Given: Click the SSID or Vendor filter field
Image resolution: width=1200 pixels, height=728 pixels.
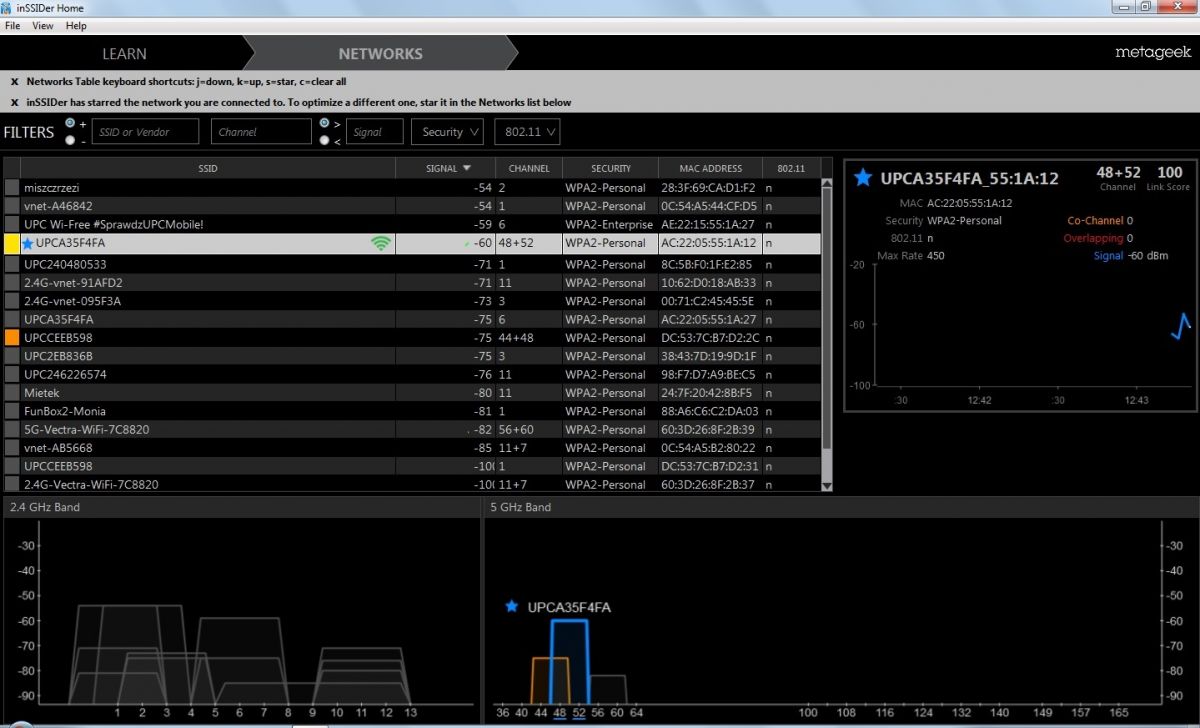Looking at the screenshot, I should click(146, 132).
